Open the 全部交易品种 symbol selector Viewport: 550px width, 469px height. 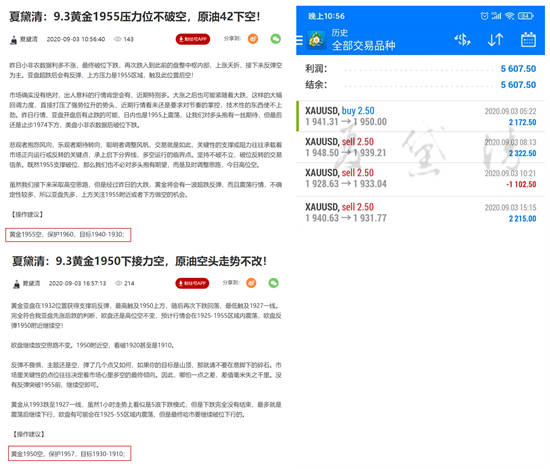pos(363,46)
